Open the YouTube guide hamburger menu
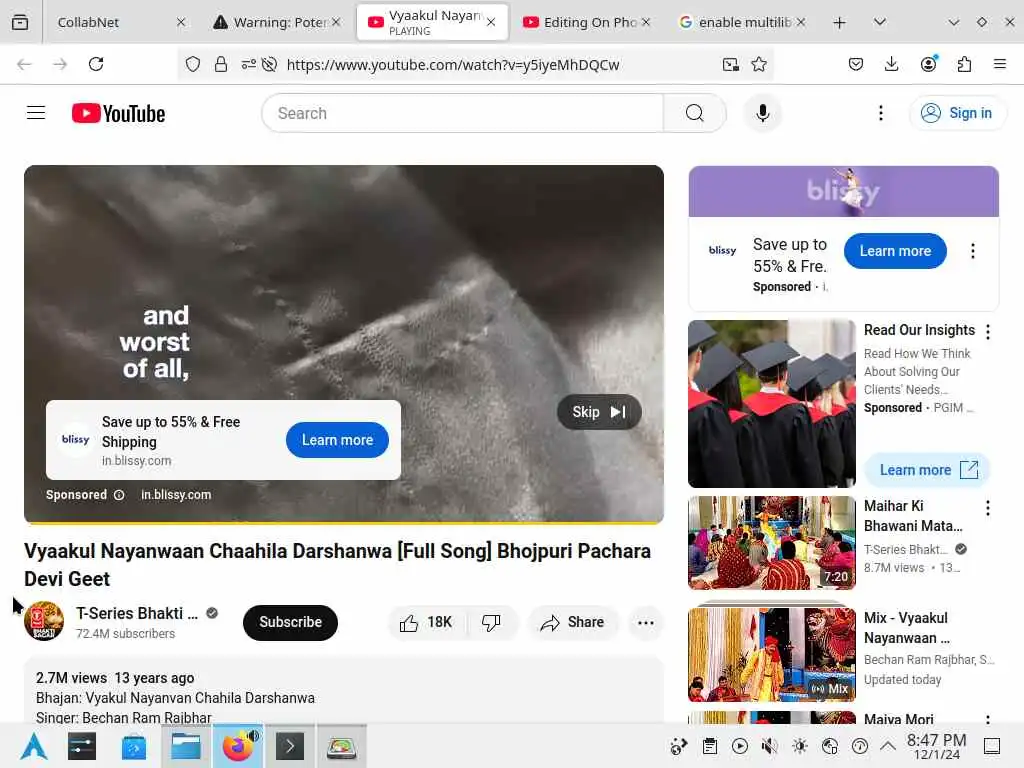 36,113
